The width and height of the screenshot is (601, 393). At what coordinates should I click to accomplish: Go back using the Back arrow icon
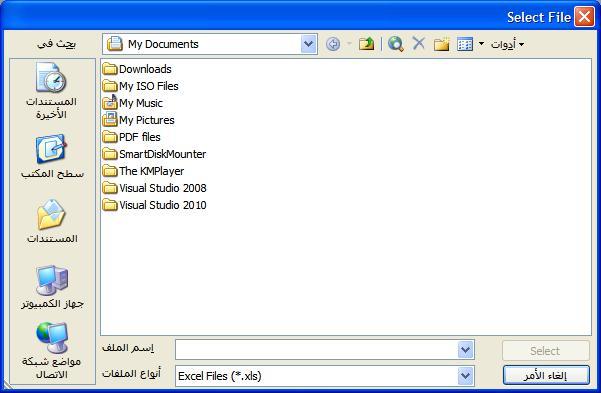coord(333,44)
